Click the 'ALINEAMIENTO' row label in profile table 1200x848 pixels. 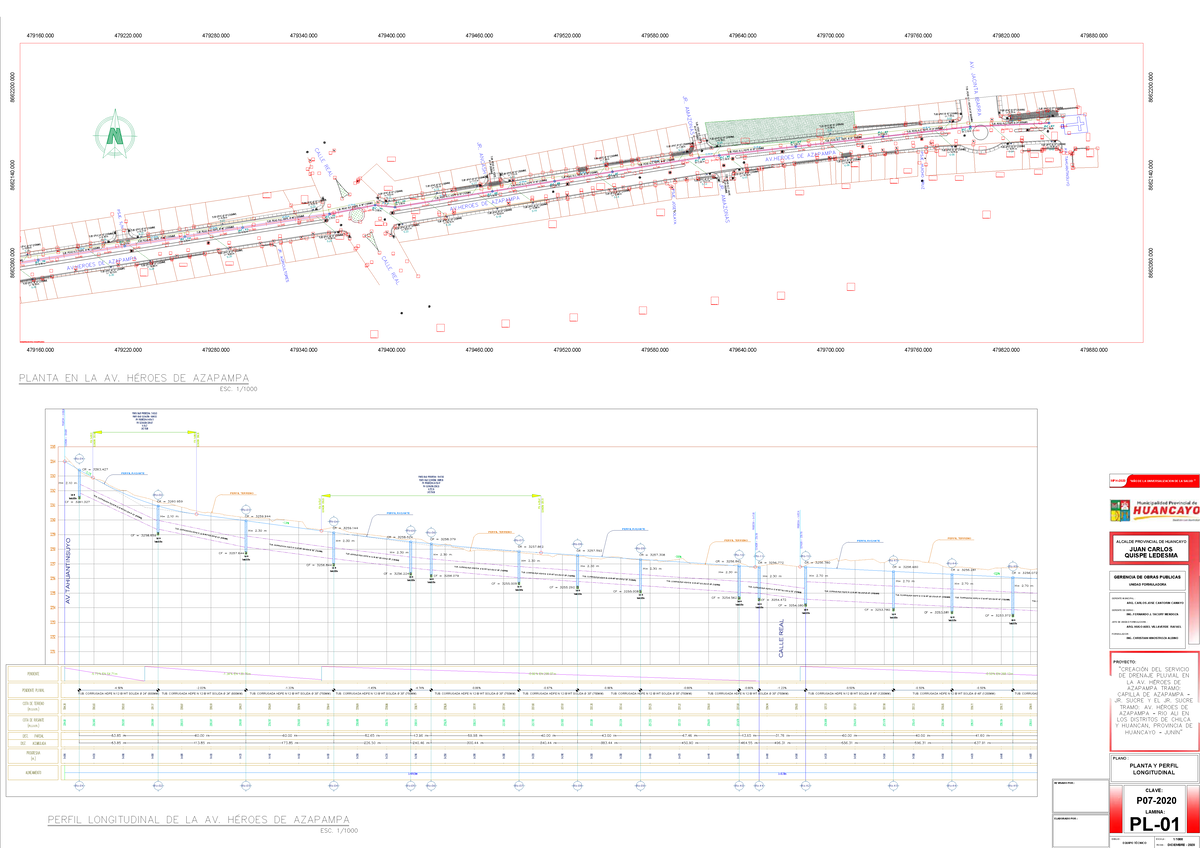point(33,772)
